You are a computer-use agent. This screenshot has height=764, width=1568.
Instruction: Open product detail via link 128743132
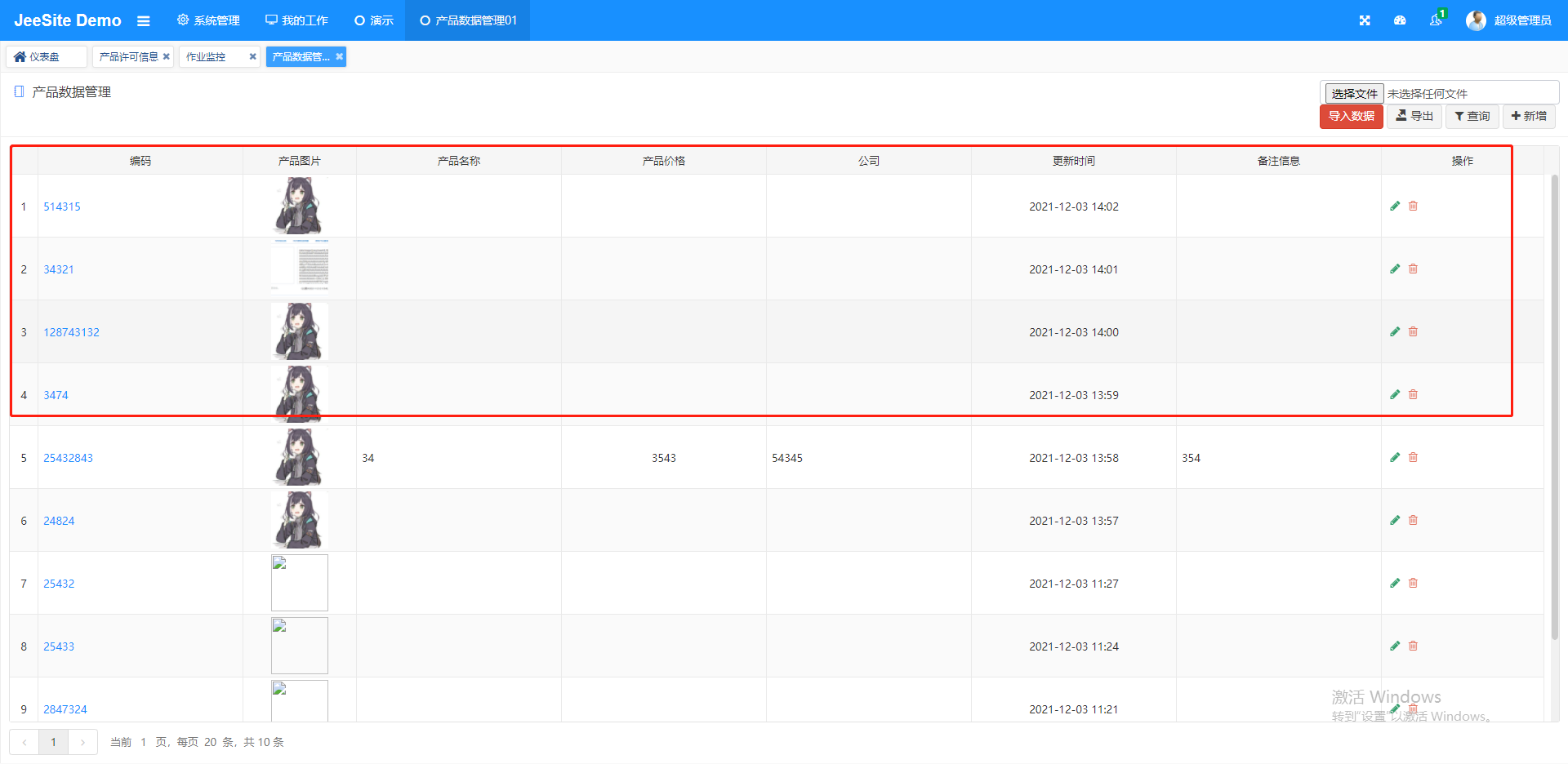tap(71, 332)
